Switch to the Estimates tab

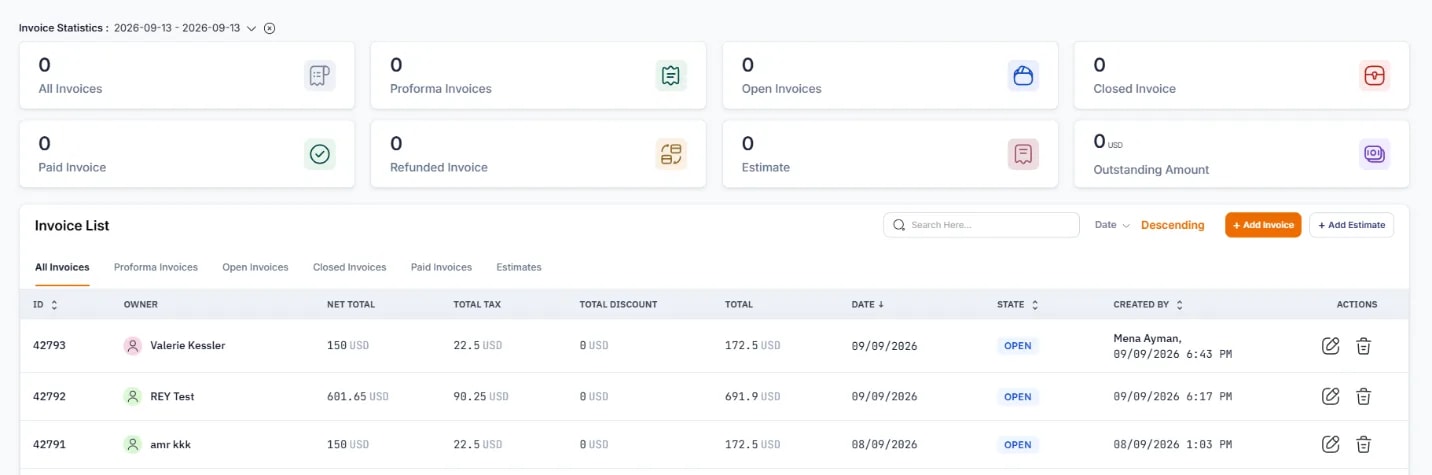(x=519, y=267)
